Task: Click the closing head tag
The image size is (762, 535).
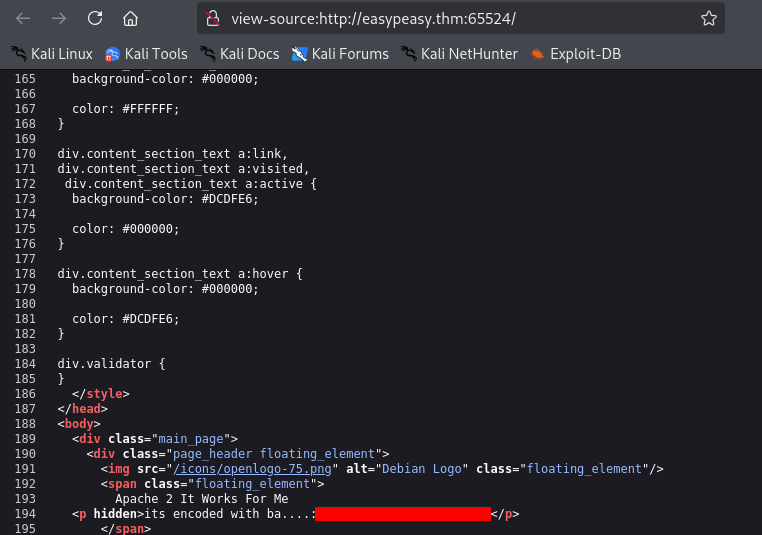Action: click(83, 409)
